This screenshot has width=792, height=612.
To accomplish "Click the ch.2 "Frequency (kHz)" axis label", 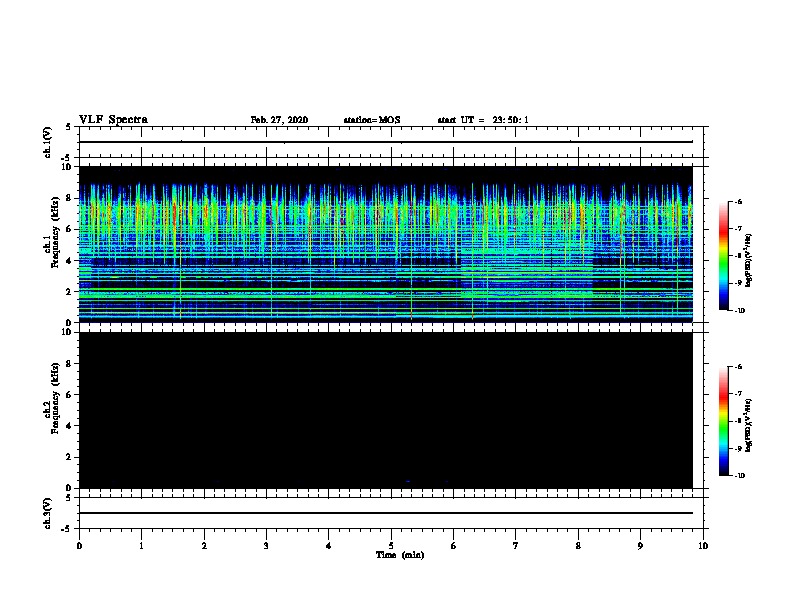I will (x=55, y=398).
